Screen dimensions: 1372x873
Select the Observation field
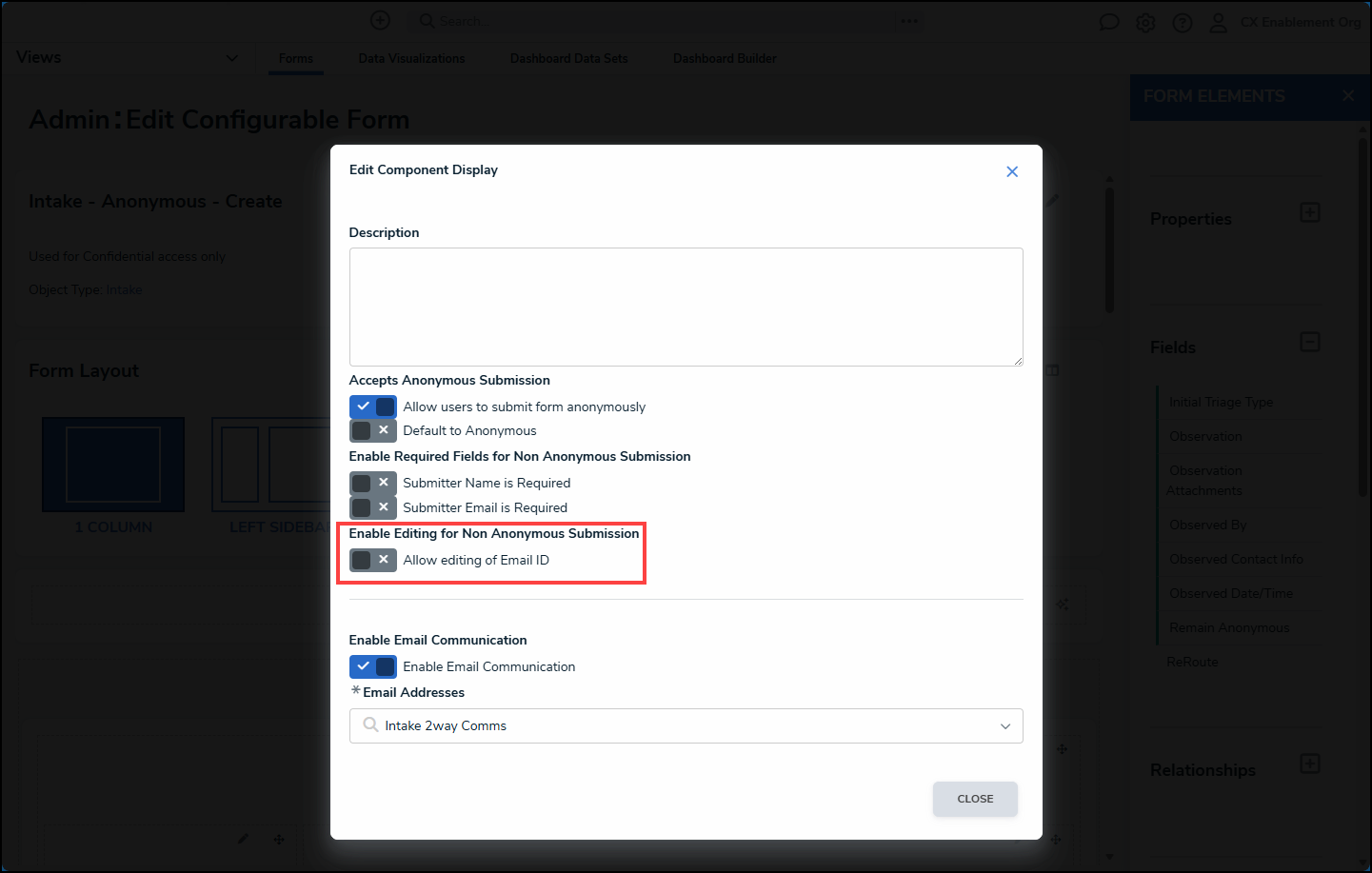tap(1205, 436)
